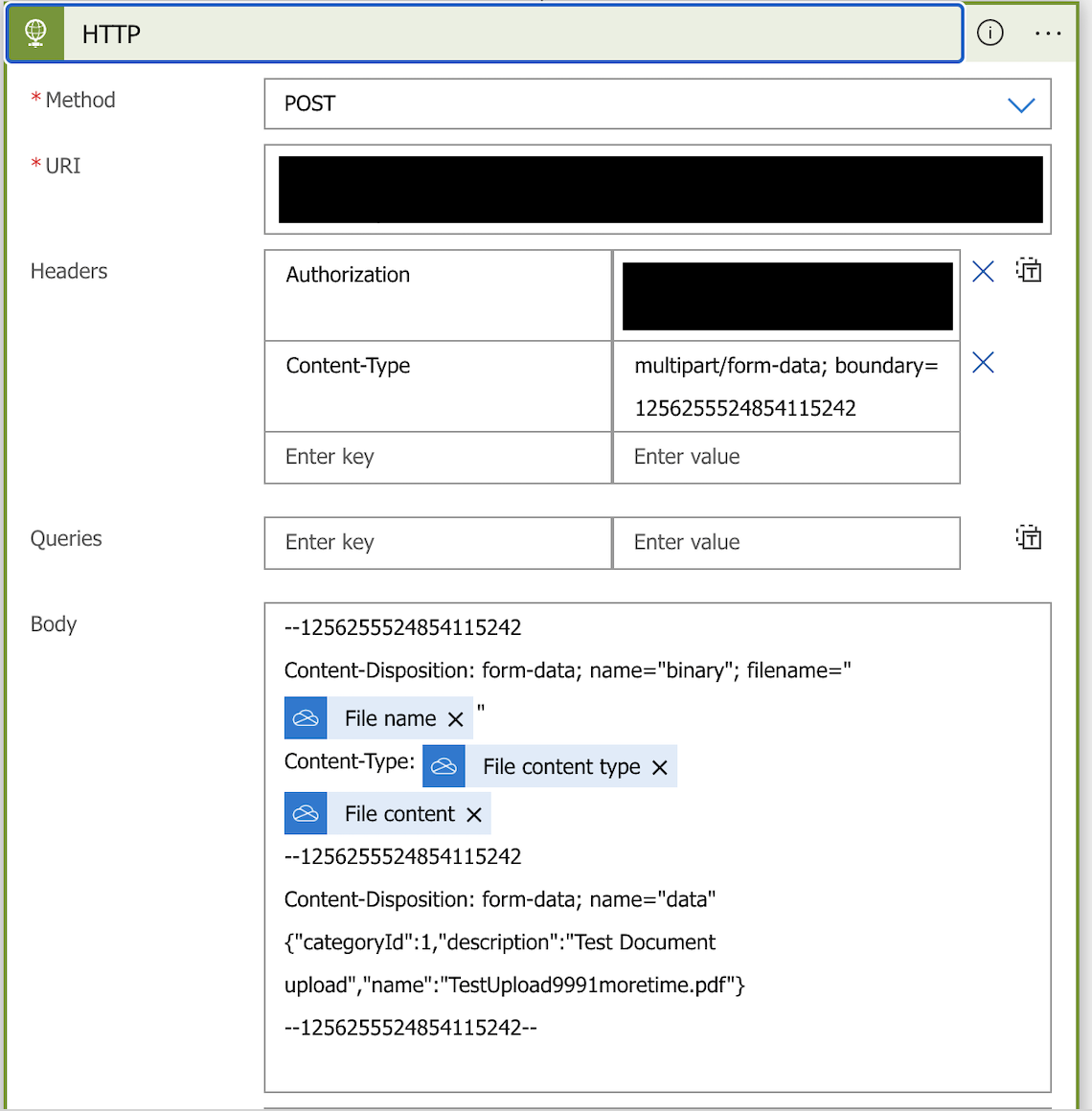The height and width of the screenshot is (1111, 1092).
Task: Click the File content token OneDrive icon
Action: (306, 813)
